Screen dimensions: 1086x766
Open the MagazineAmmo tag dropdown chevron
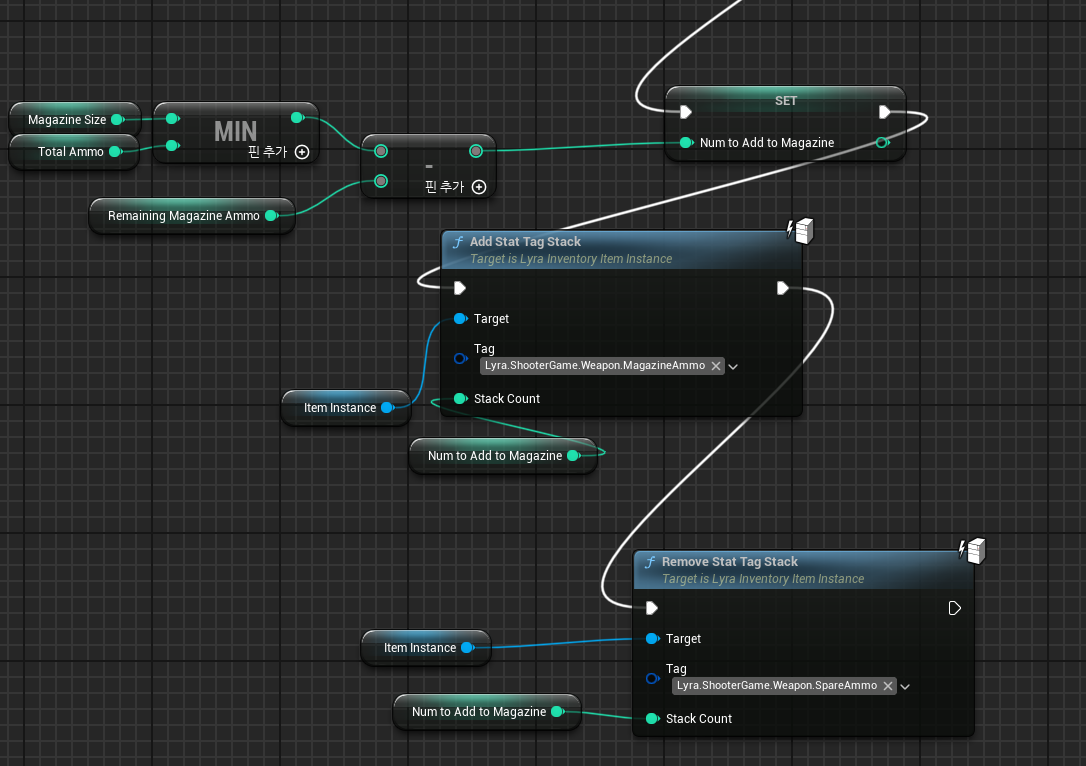[733, 366]
